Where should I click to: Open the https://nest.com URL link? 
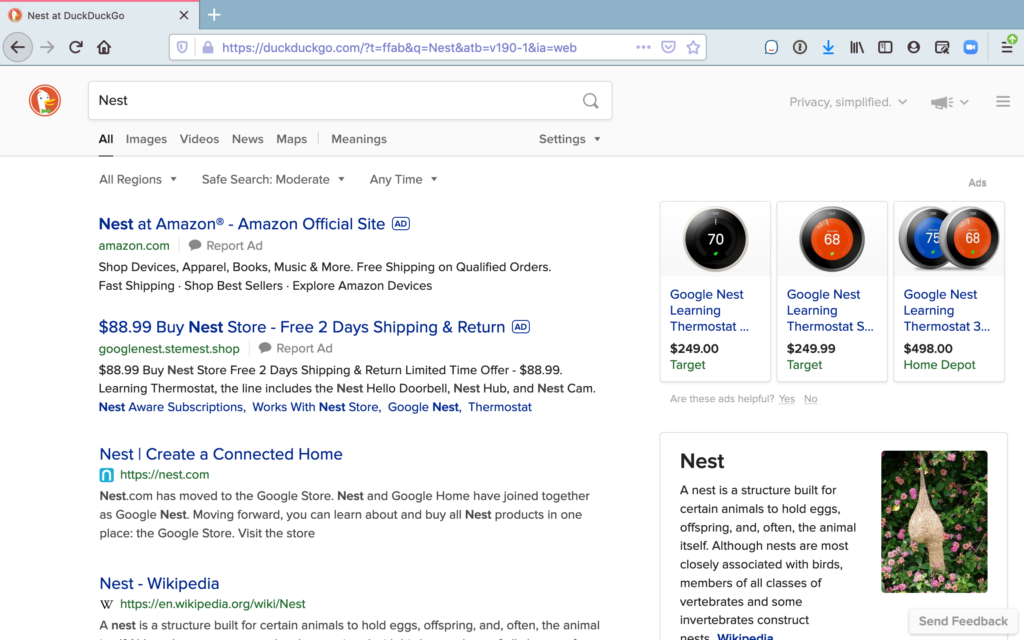[165, 475]
